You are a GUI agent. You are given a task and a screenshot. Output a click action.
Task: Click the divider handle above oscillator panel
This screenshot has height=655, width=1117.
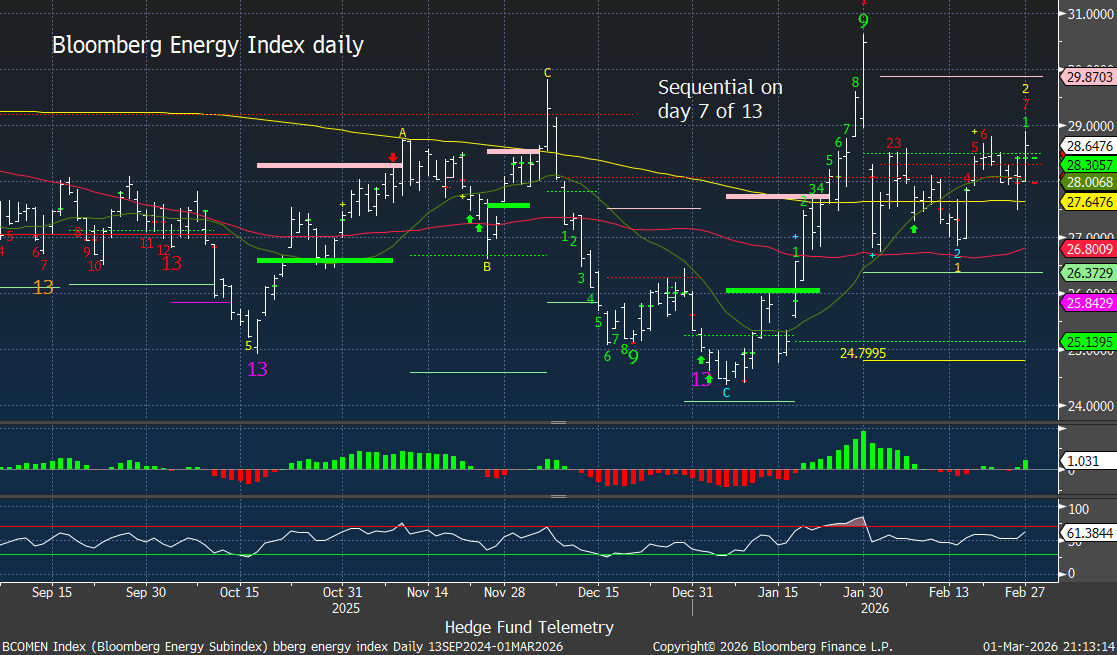tap(558, 496)
